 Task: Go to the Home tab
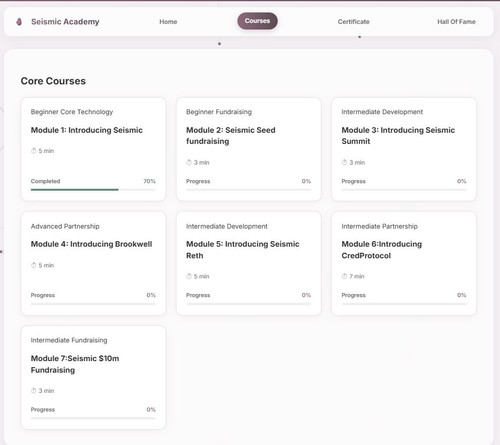click(x=168, y=22)
